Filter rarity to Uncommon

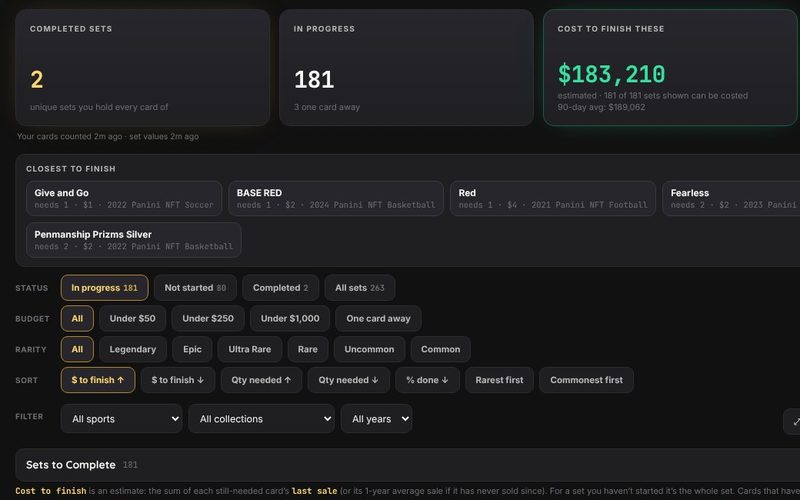point(369,349)
